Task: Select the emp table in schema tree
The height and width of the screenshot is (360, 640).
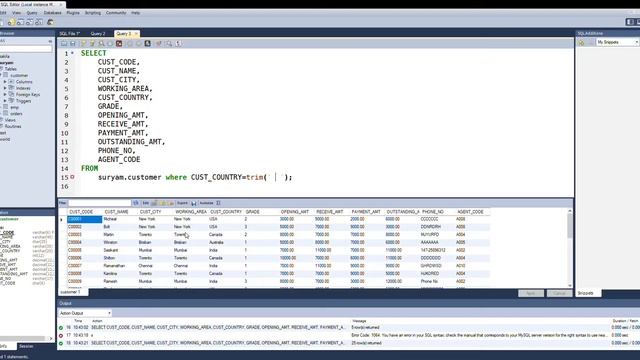Action: tap(14, 107)
